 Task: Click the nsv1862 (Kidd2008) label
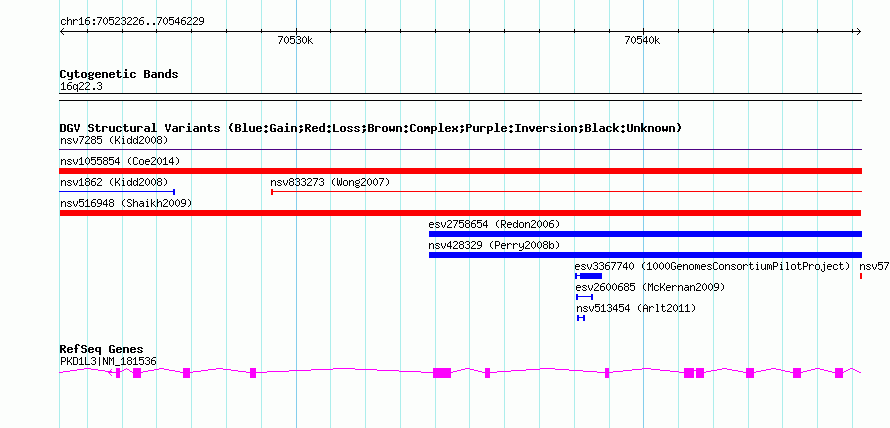114,182
